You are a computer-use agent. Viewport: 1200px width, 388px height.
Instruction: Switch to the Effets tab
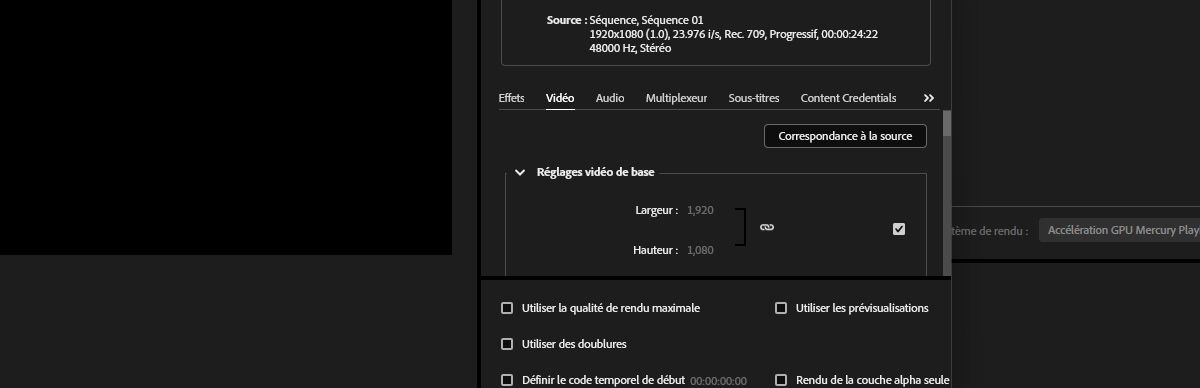(511, 98)
